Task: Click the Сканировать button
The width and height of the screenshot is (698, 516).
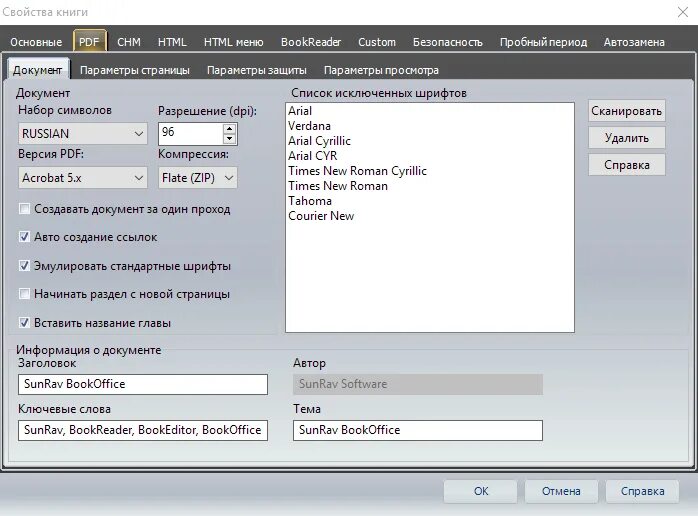Action: click(x=626, y=111)
